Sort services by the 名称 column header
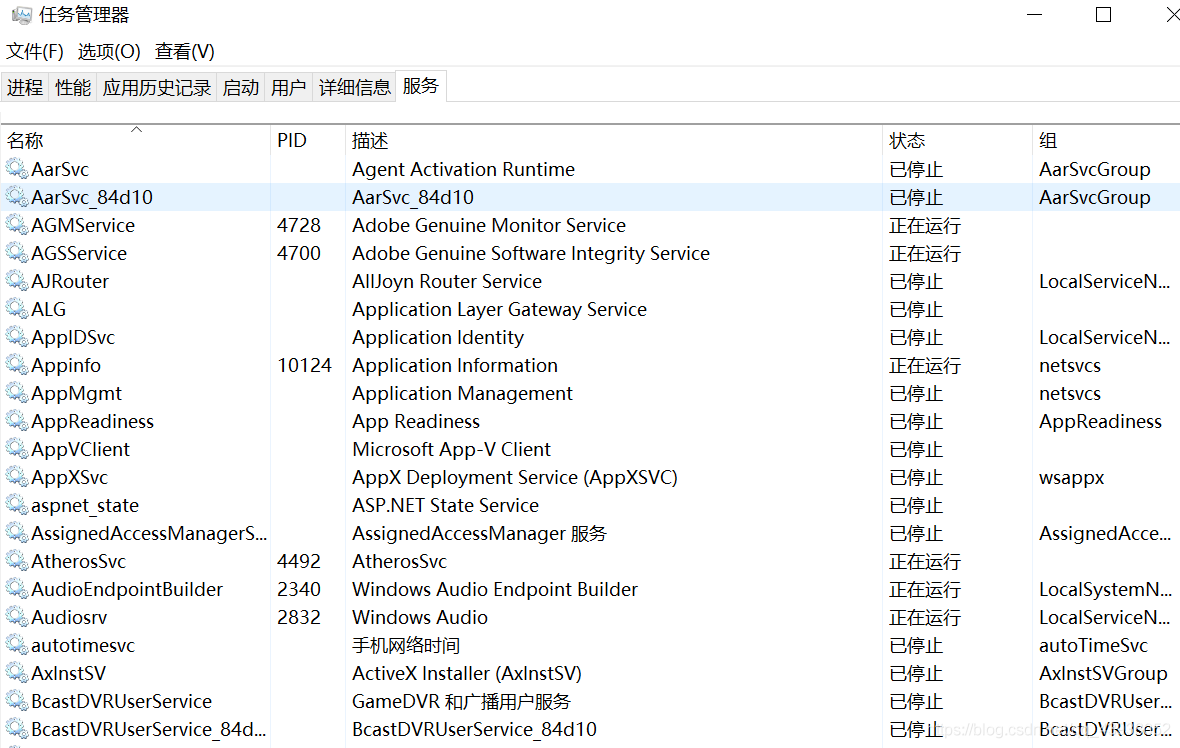Image resolution: width=1180 pixels, height=748 pixels. coord(135,140)
